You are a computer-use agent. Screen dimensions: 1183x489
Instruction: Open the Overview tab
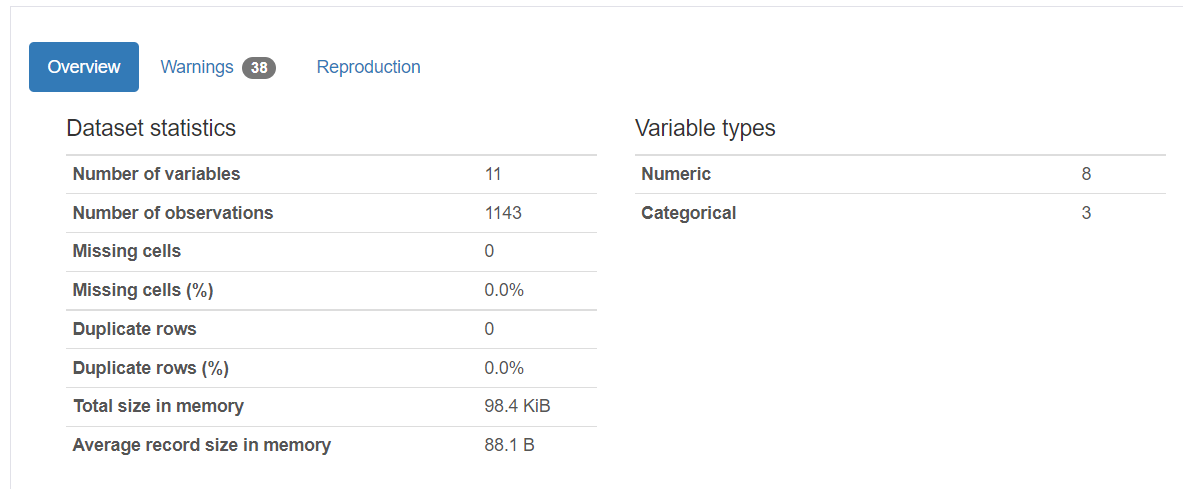pos(84,67)
